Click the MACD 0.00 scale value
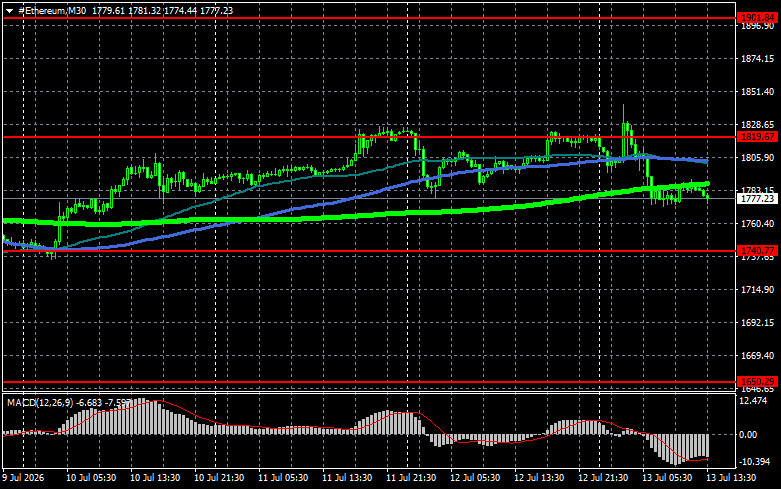Viewport: 781px width, 489px height. click(748, 435)
